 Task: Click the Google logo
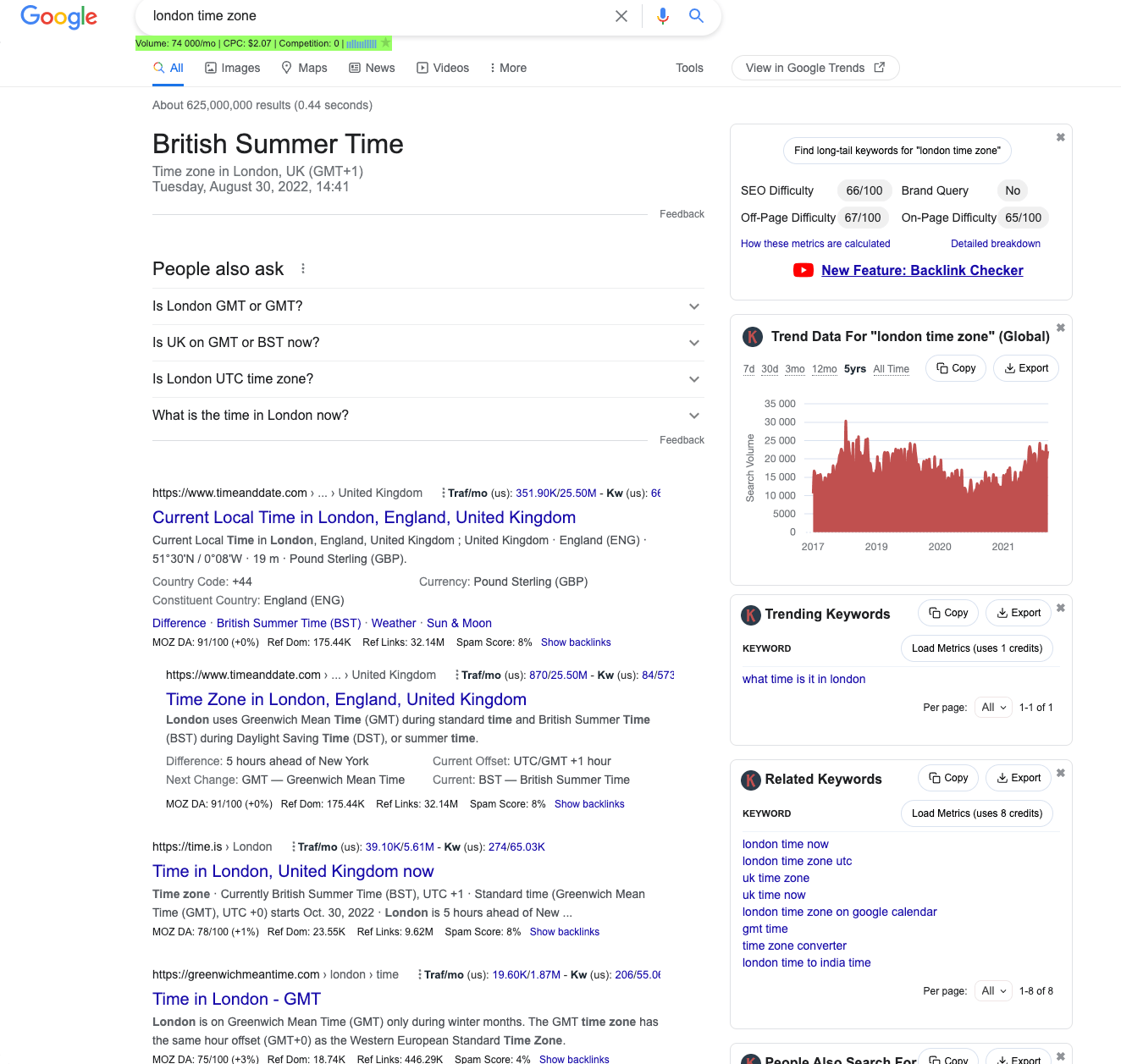(x=58, y=16)
